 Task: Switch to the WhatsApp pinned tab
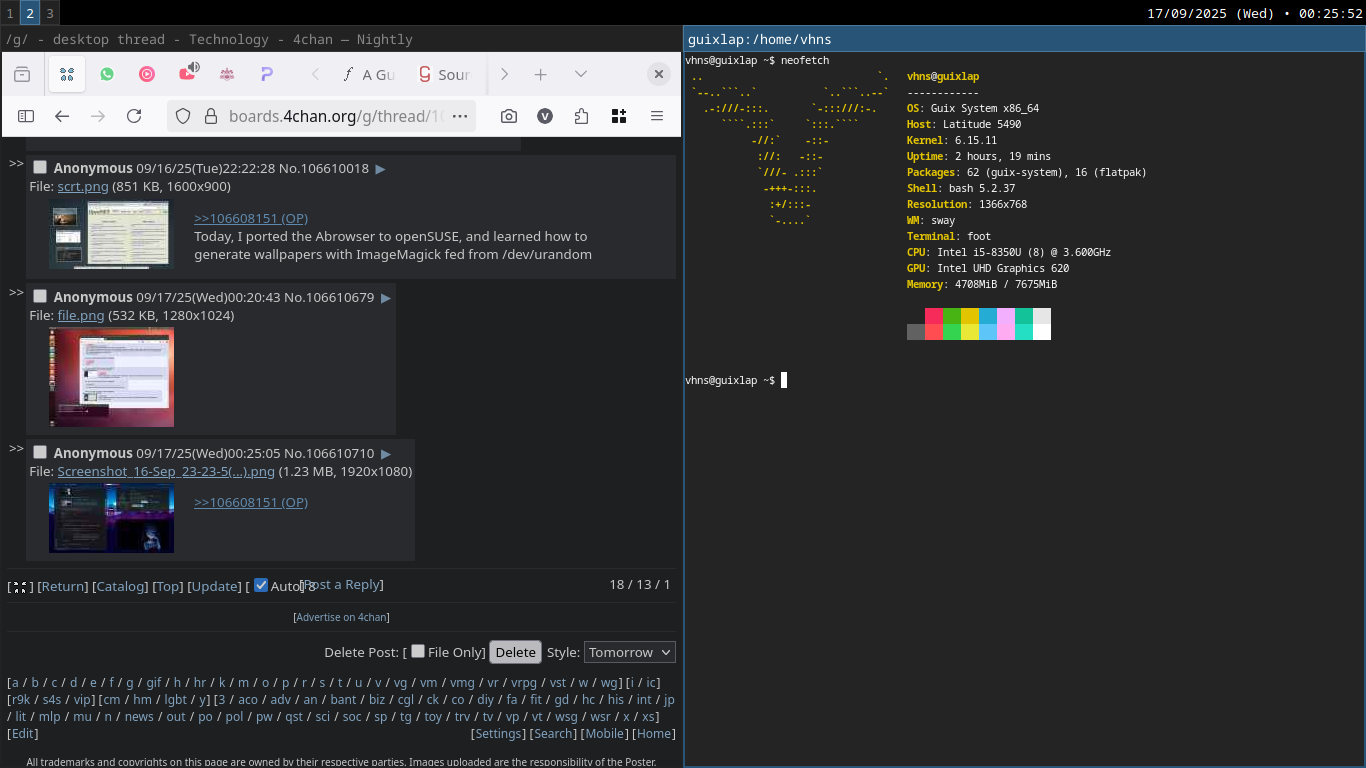(107, 74)
